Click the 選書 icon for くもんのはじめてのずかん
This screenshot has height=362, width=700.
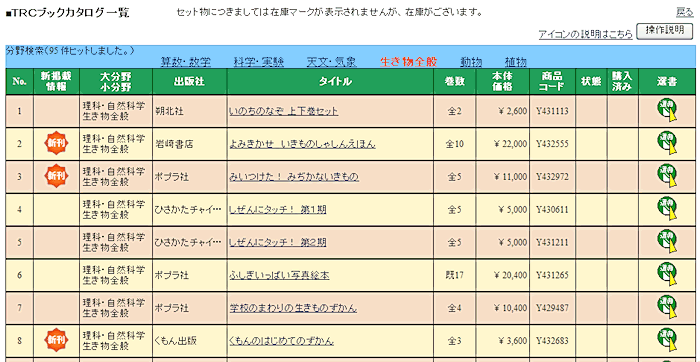[x=667, y=341]
